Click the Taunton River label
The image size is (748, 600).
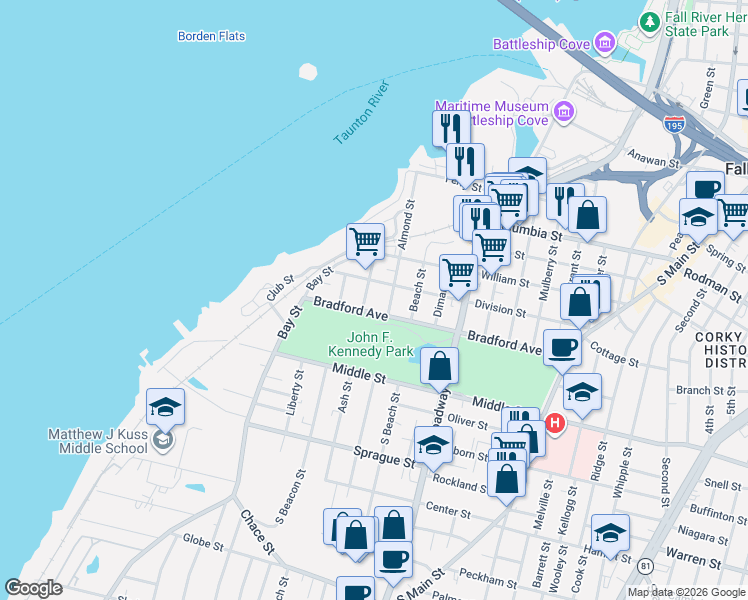tap(362, 113)
